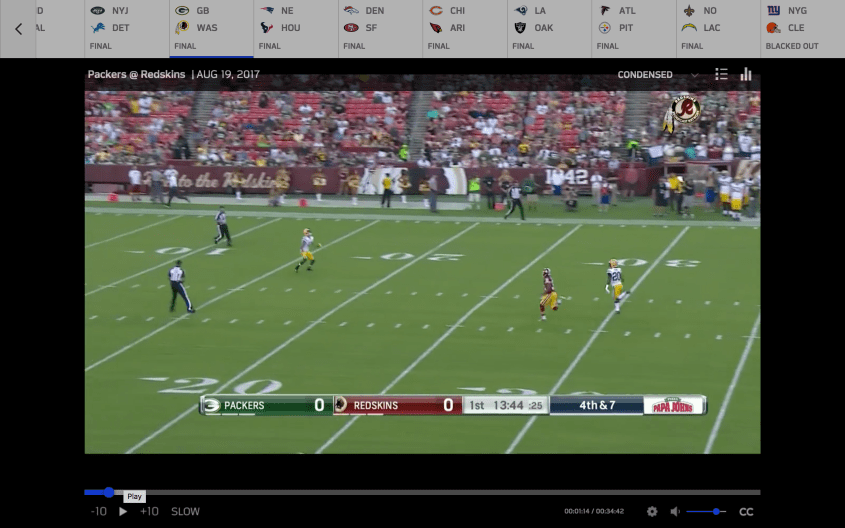Mute the video with speaker icon
Image resolution: width=845 pixels, height=528 pixels.
click(675, 511)
